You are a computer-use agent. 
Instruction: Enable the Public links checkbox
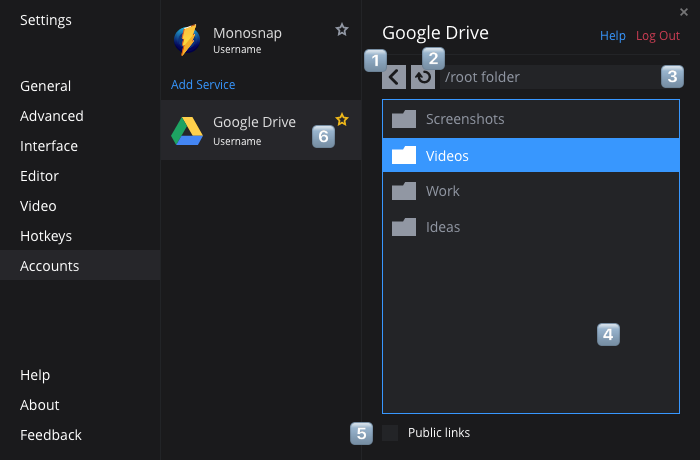390,433
